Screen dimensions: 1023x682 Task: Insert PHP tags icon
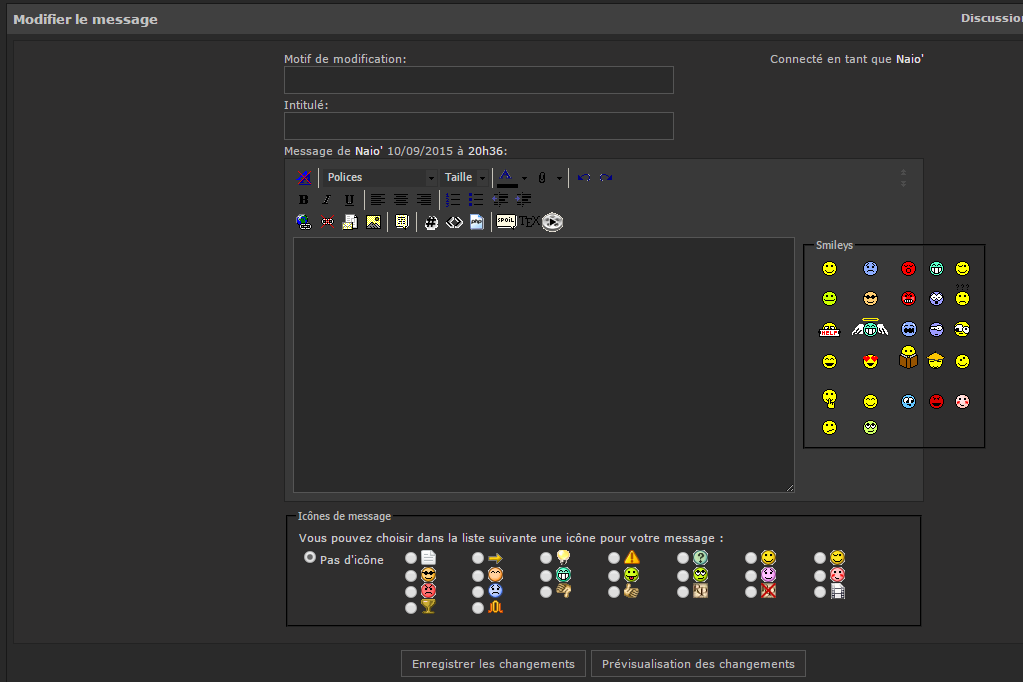tap(477, 223)
